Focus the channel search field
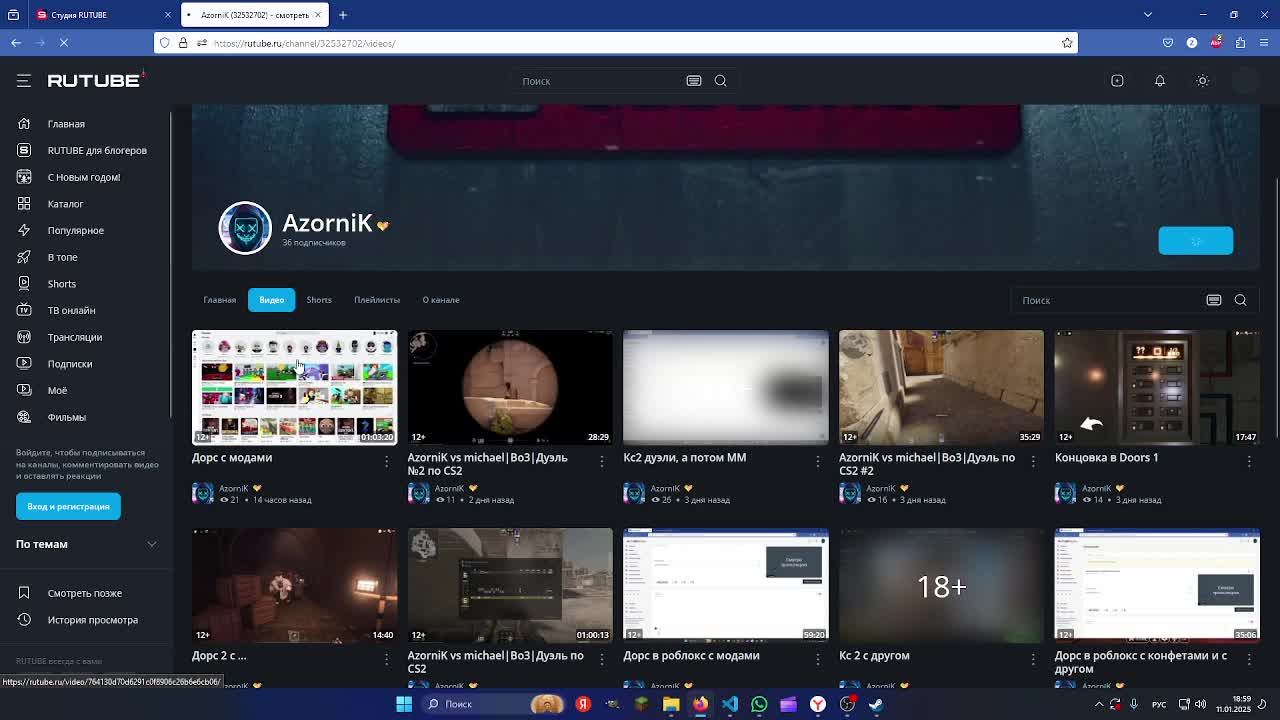This screenshot has width=1280, height=720. click(x=1108, y=300)
